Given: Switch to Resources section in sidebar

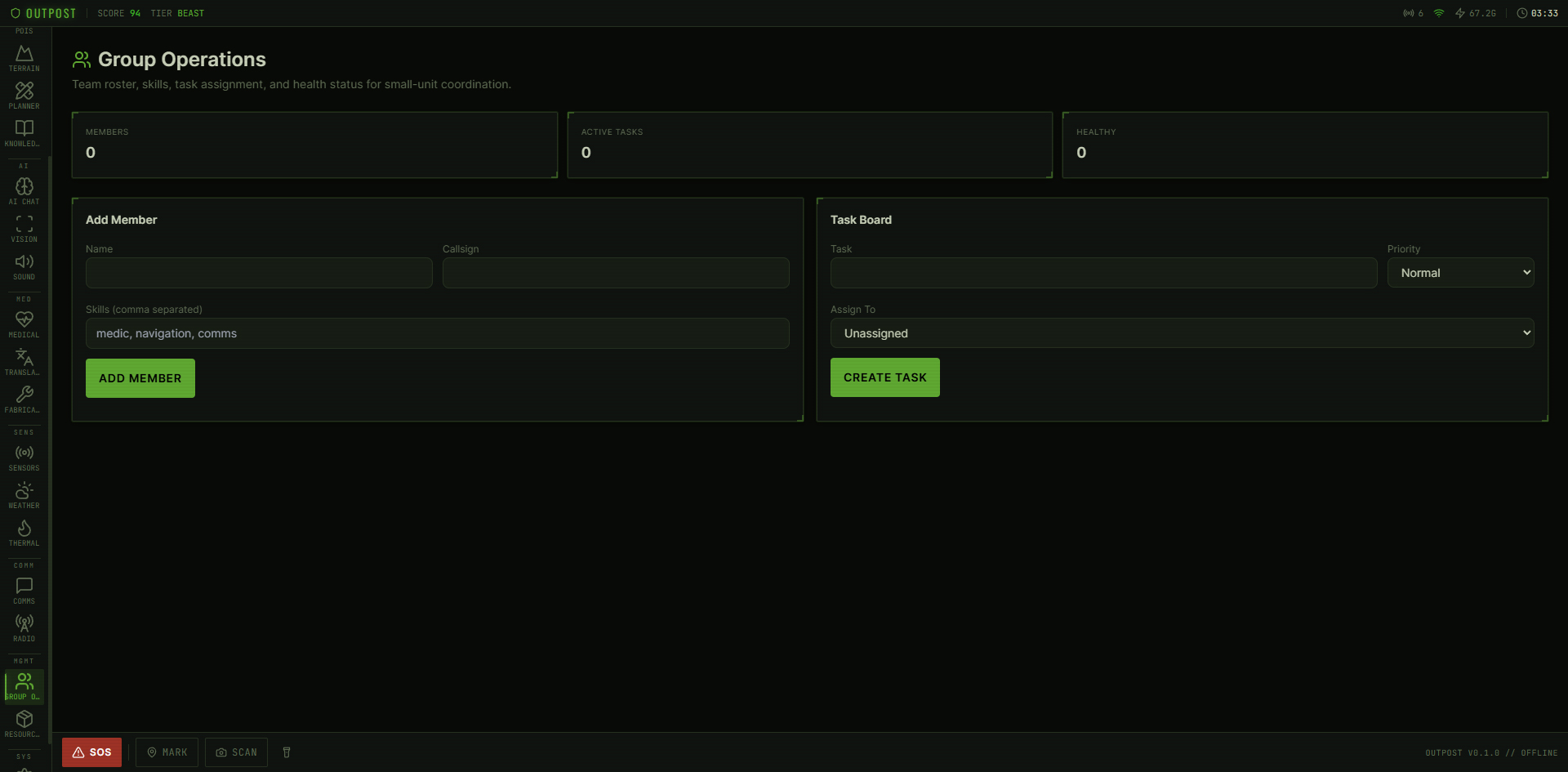Looking at the screenshot, I should click(x=24, y=724).
